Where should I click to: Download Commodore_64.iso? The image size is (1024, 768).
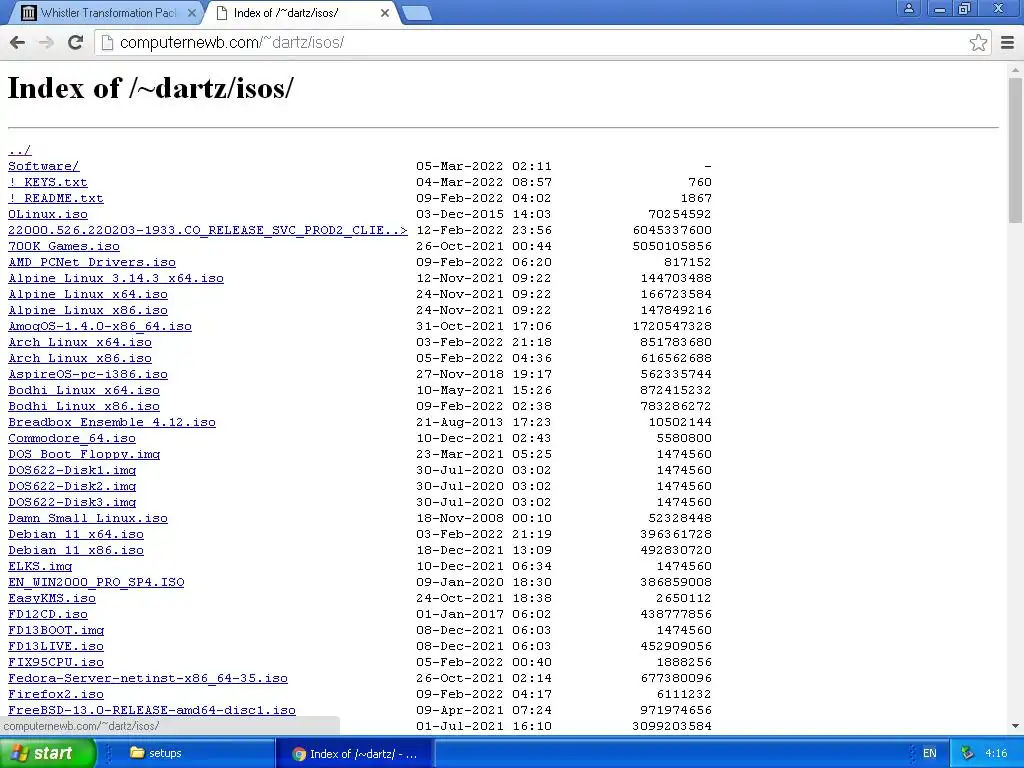point(72,438)
